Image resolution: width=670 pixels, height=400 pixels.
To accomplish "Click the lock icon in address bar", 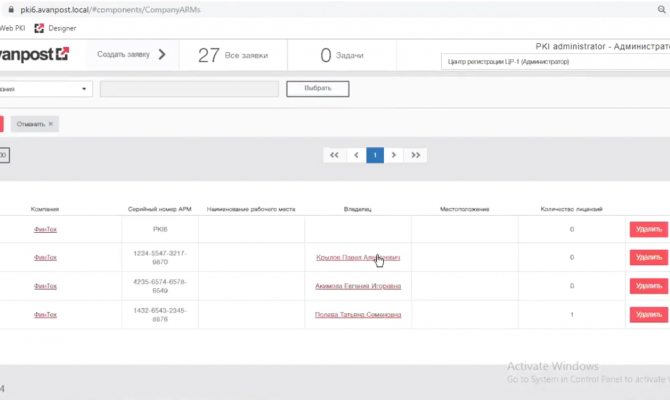I will tap(11, 9).
